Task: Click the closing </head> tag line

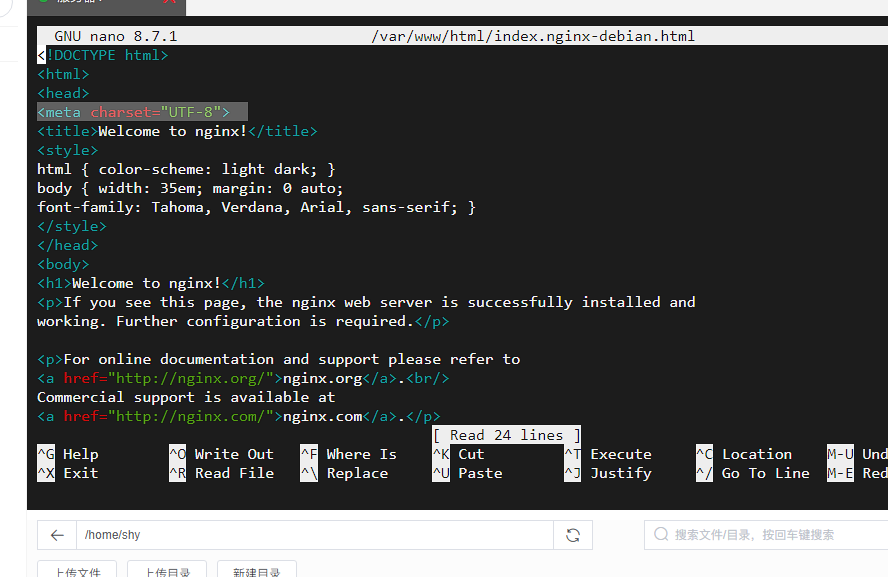Action: click(68, 245)
